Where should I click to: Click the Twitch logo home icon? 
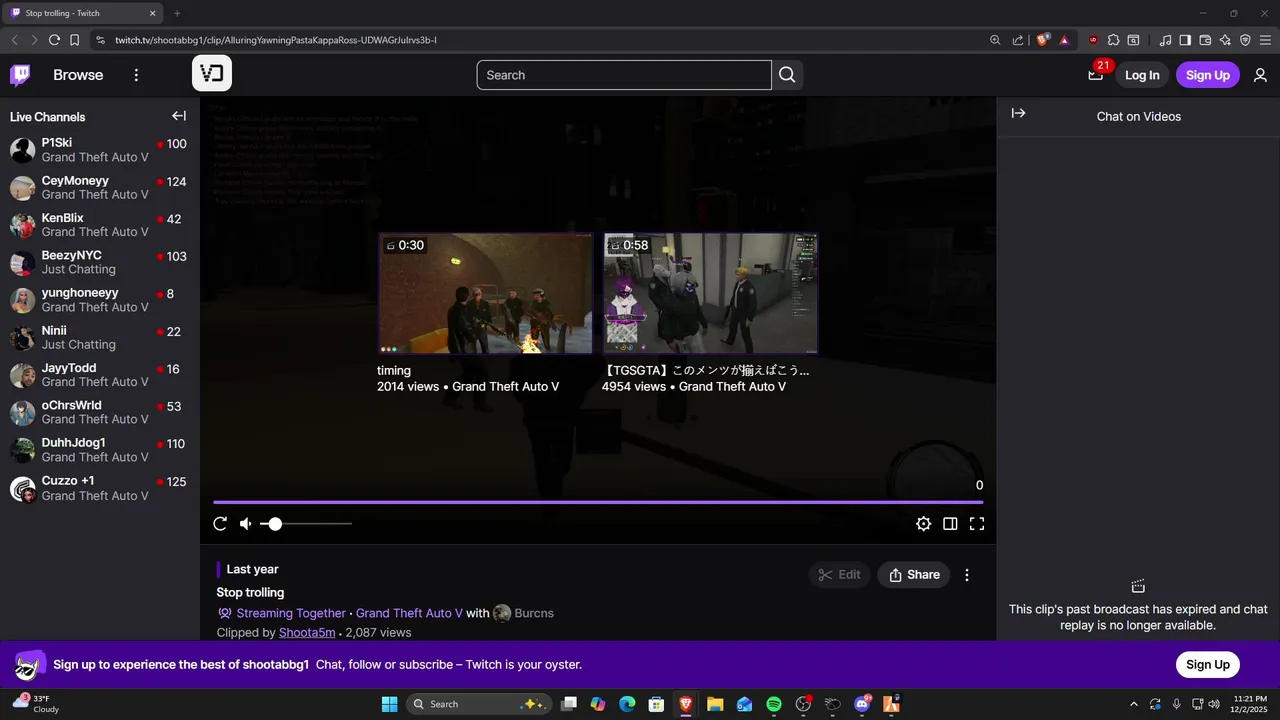[20, 75]
